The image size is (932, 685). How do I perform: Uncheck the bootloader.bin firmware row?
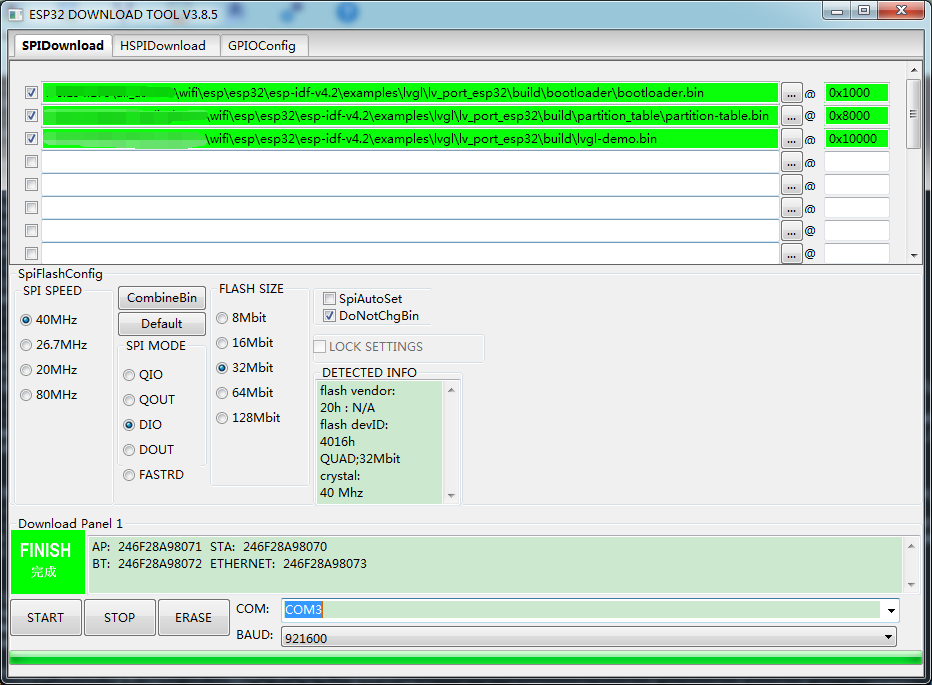pyautogui.click(x=31, y=92)
